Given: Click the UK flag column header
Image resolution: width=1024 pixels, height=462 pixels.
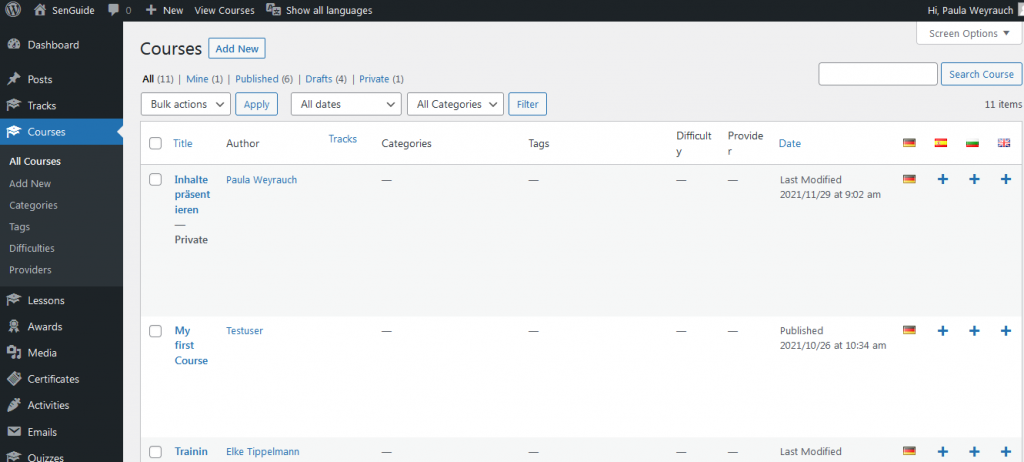Looking at the screenshot, I should [x=1004, y=143].
